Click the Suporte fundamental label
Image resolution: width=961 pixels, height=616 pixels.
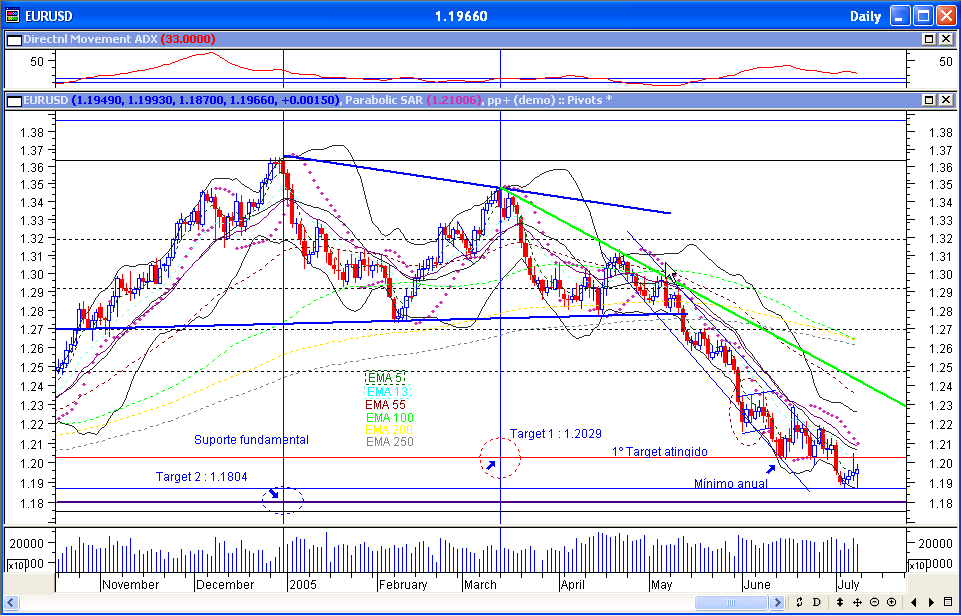[x=251, y=440]
